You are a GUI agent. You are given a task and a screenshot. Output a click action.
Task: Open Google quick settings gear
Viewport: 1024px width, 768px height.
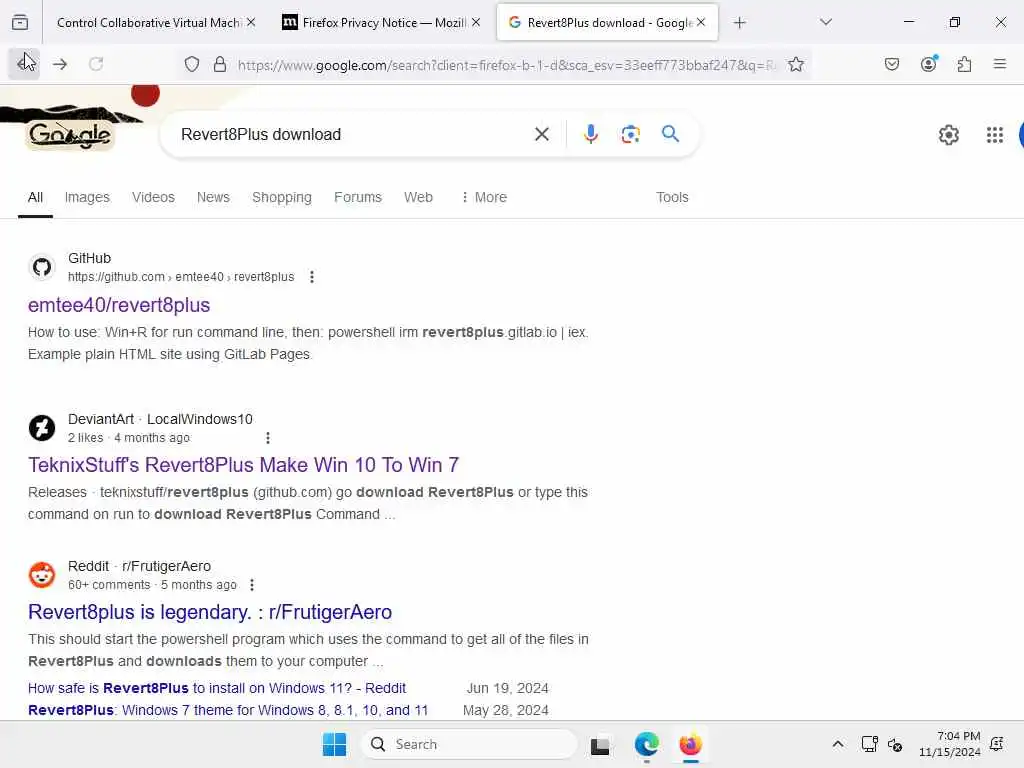[x=949, y=135]
